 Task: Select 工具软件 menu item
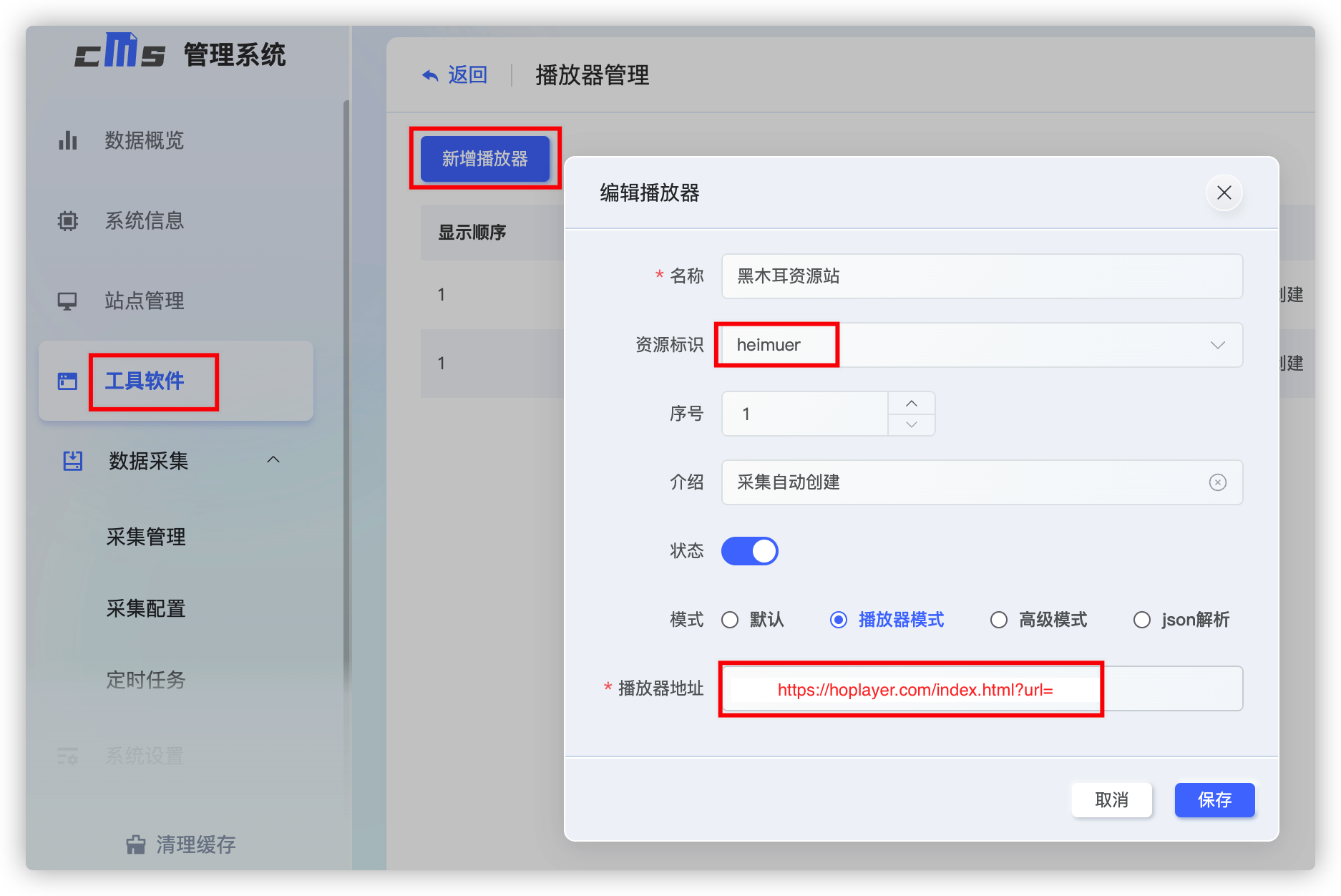(145, 381)
